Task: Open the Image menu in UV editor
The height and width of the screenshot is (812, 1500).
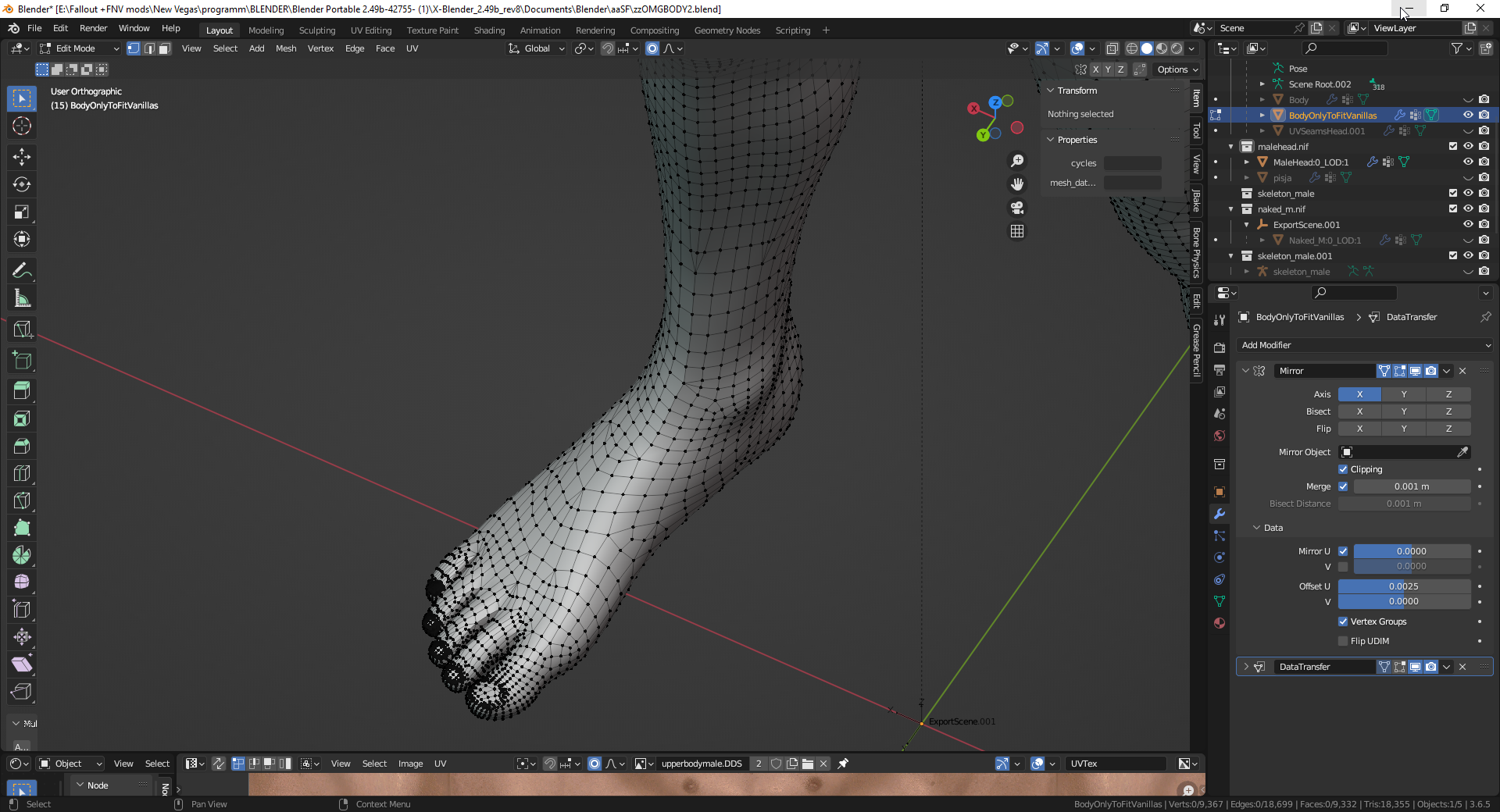Action: [x=410, y=764]
